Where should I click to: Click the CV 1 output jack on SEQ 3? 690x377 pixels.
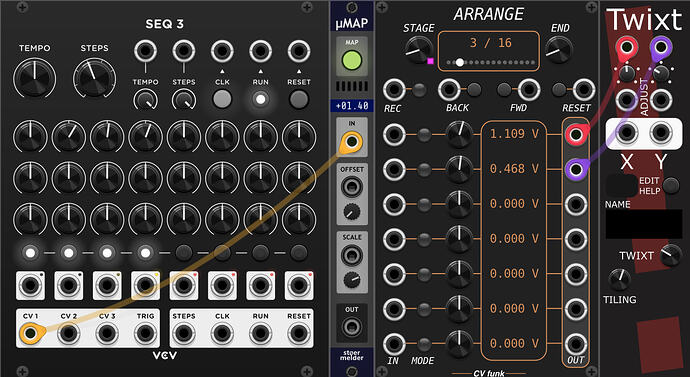point(30,333)
